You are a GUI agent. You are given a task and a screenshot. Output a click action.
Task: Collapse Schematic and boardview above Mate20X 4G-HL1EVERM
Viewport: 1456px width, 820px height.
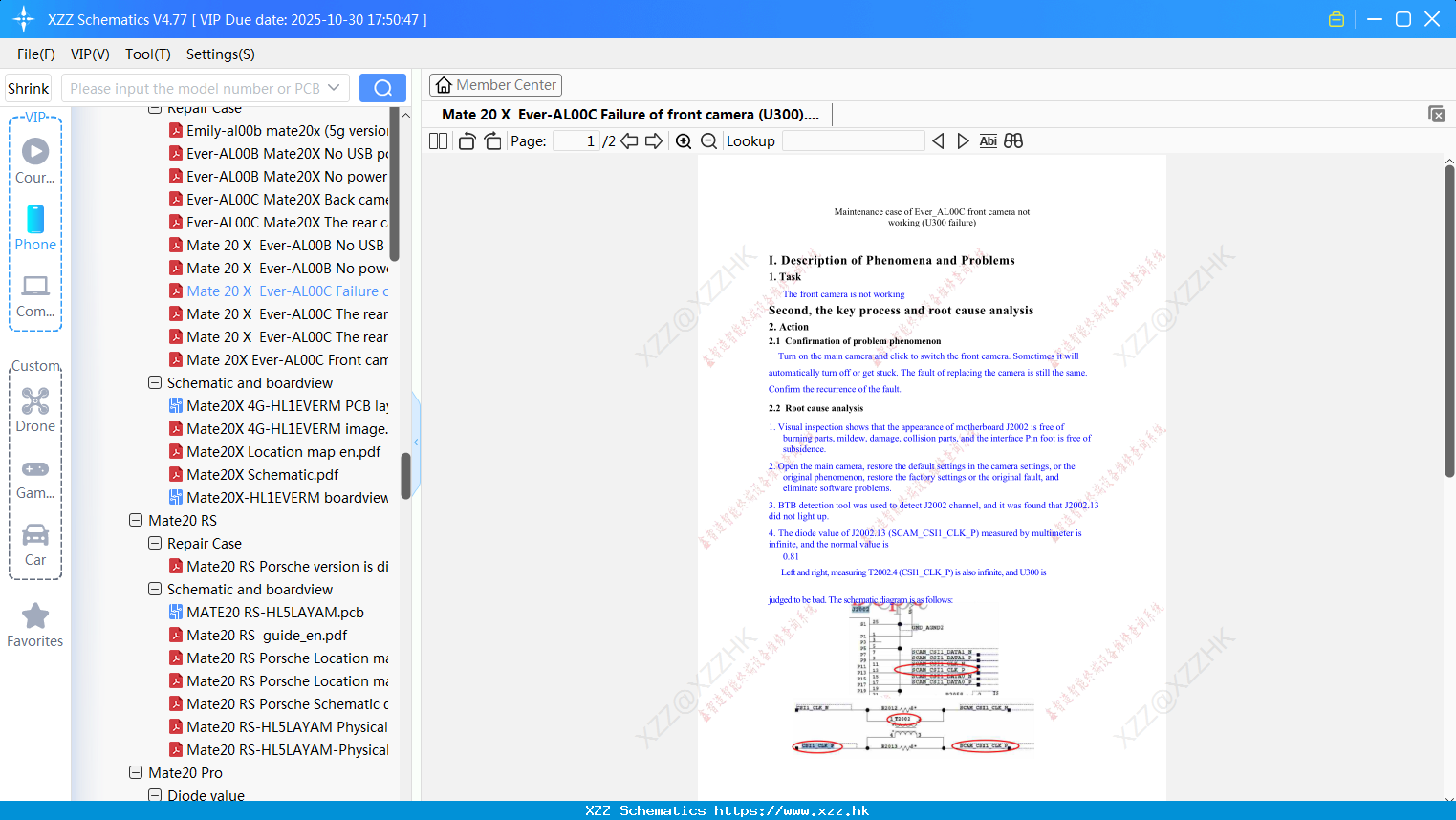[155, 383]
